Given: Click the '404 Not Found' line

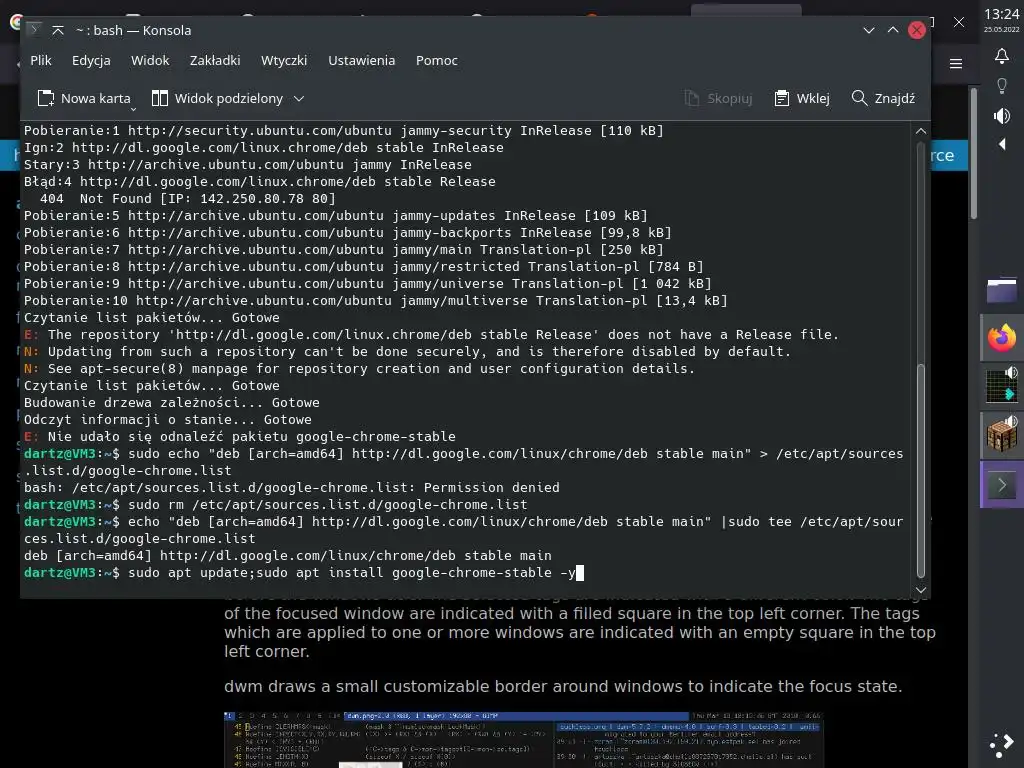Looking at the screenshot, I should 187,199.
